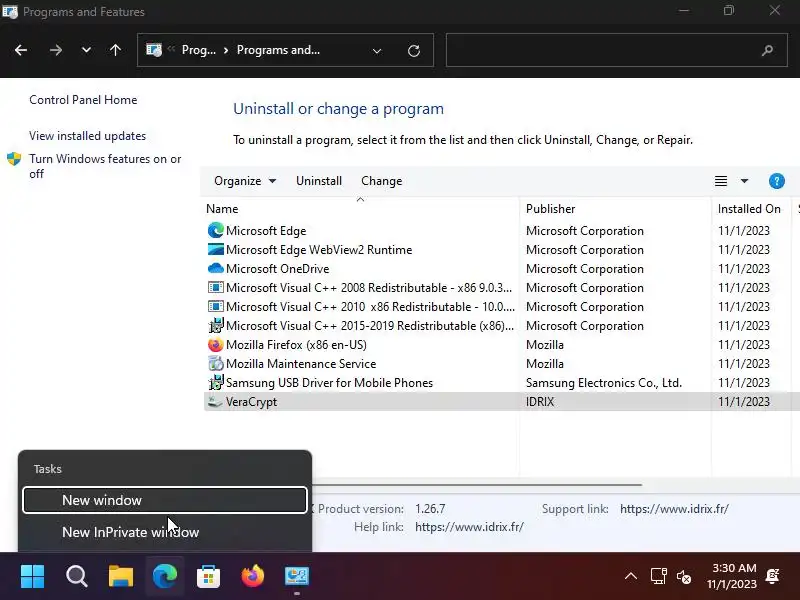This screenshot has height=600, width=800.
Task: Select the Mozilla Firefox list icon
Action: (x=216, y=345)
